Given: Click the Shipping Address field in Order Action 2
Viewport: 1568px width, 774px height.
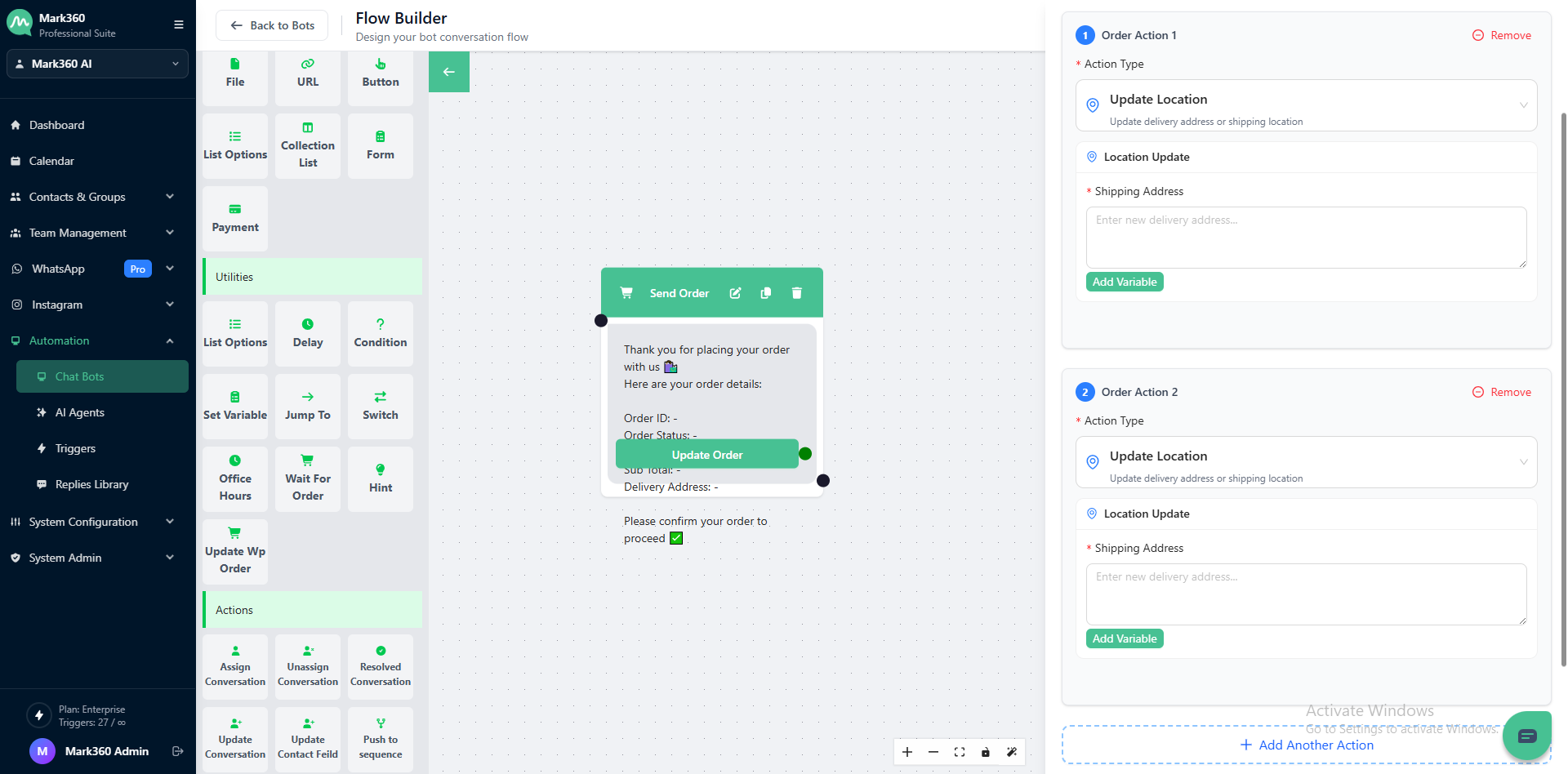Looking at the screenshot, I should (x=1306, y=594).
